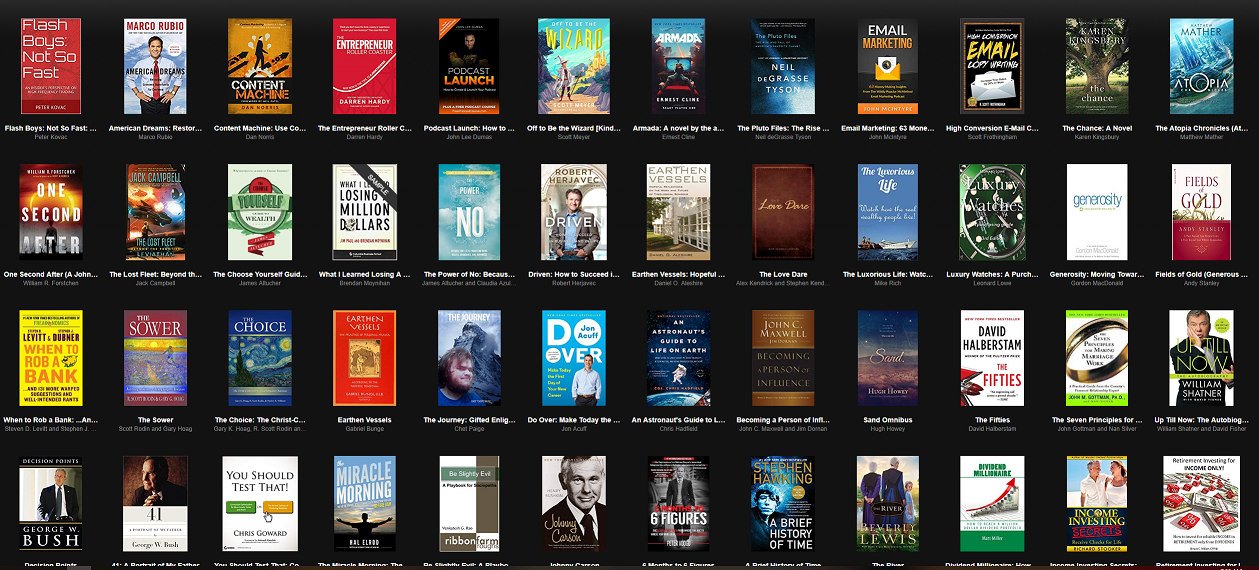The image size is (1259, 570).
Task: Click the author name Neil deGrasse Tyson
Action: point(783,138)
